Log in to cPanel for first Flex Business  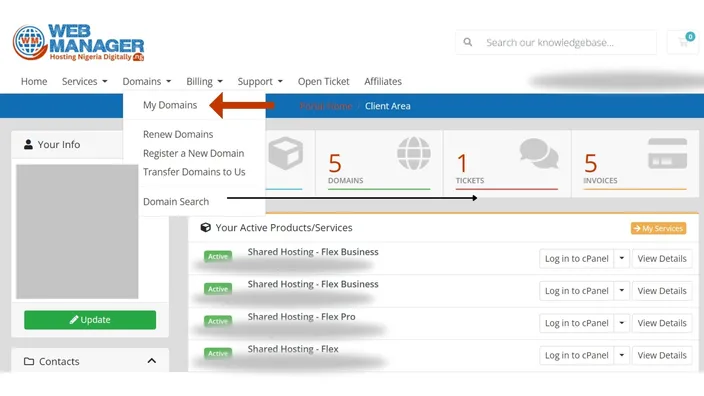[576, 259]
